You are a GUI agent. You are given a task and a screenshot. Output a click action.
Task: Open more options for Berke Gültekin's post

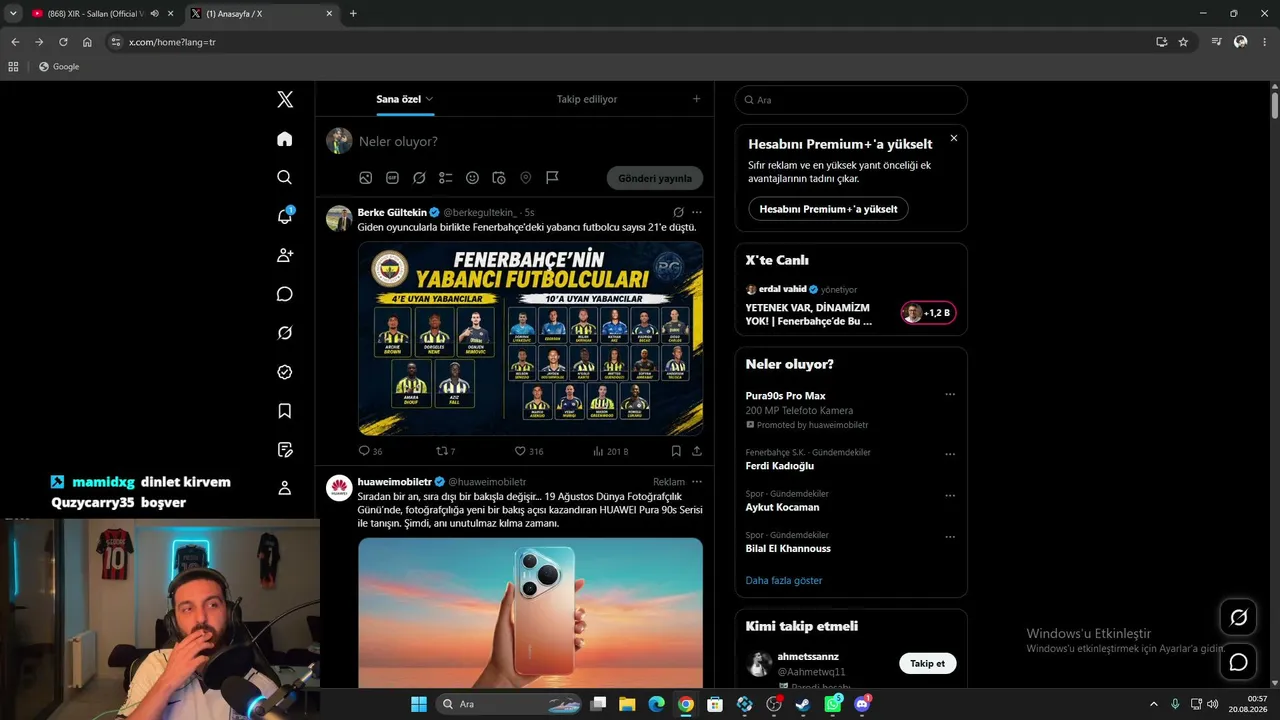click(697, 212)
